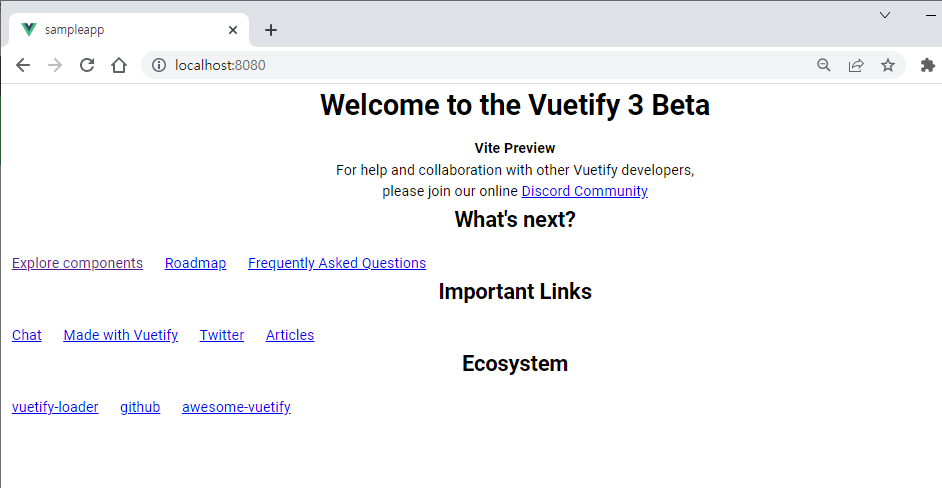The width and height of the screenshot is (942, 488).
Task: Open the Discord Community link
Action: (584, 191)
